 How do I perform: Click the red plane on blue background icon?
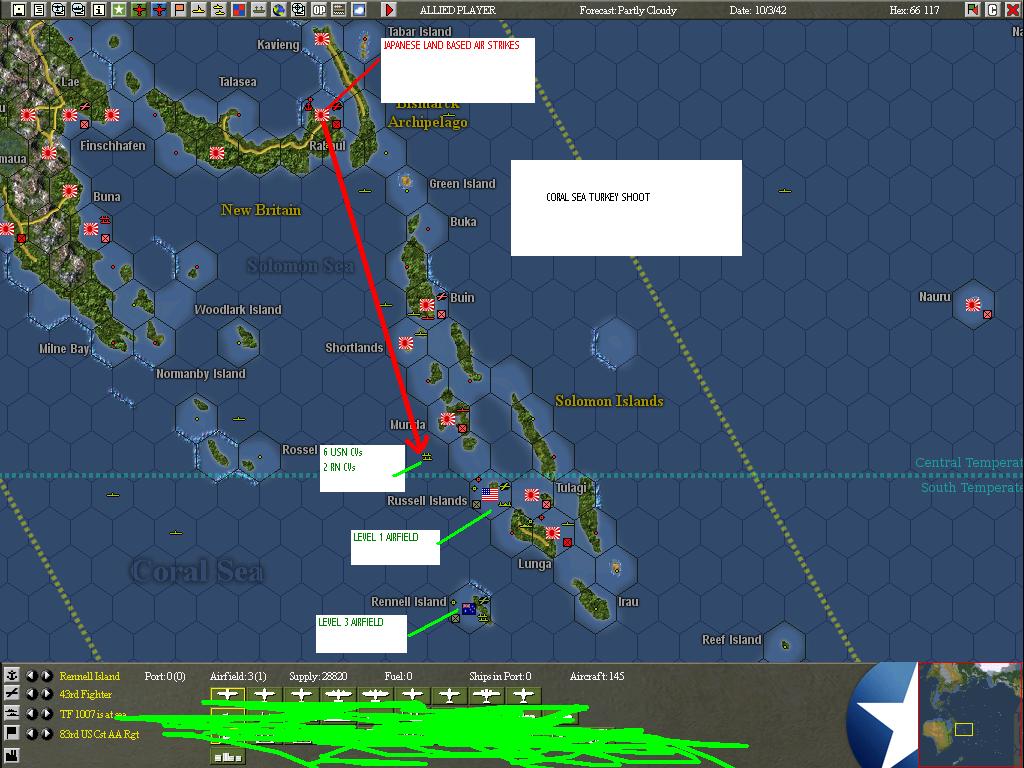click(159, 9)
